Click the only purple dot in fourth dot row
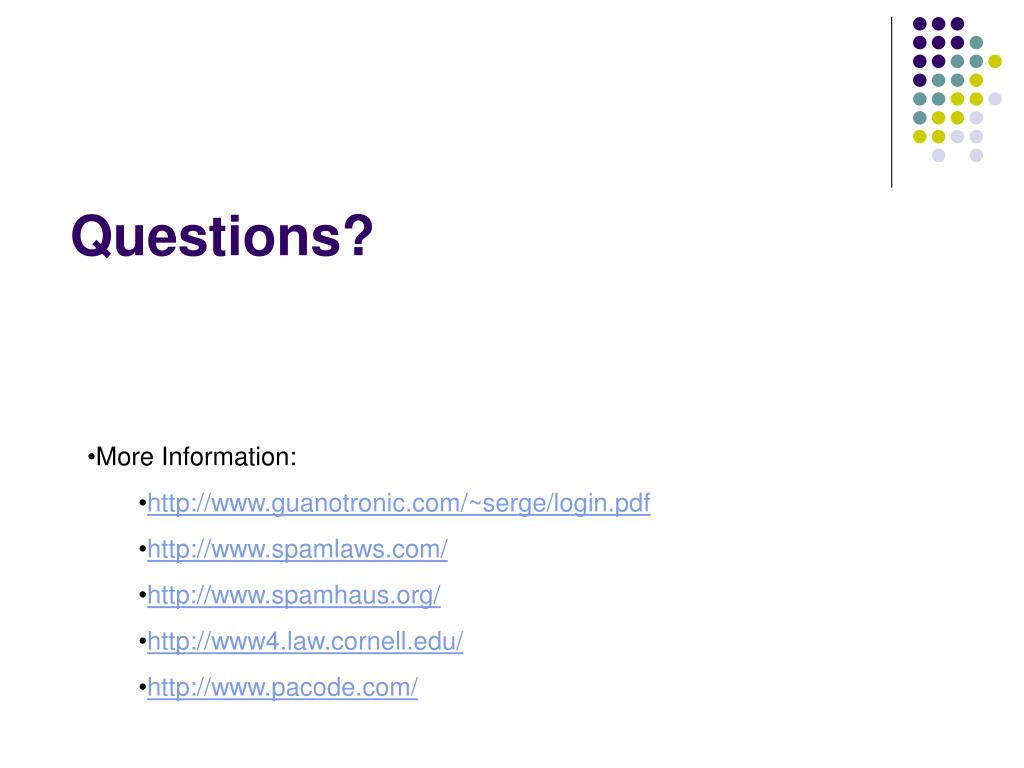The image size is (1024, 768). (920, 80)
